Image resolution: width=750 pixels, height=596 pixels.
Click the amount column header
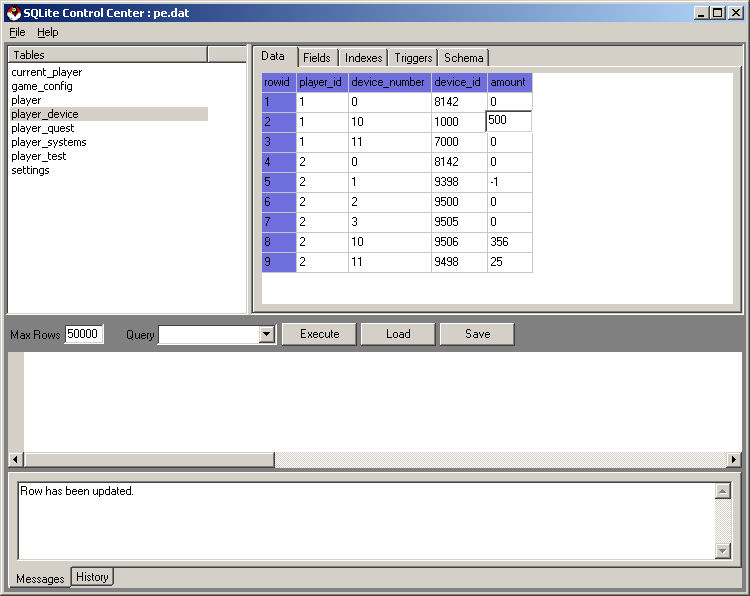[509, 82]
